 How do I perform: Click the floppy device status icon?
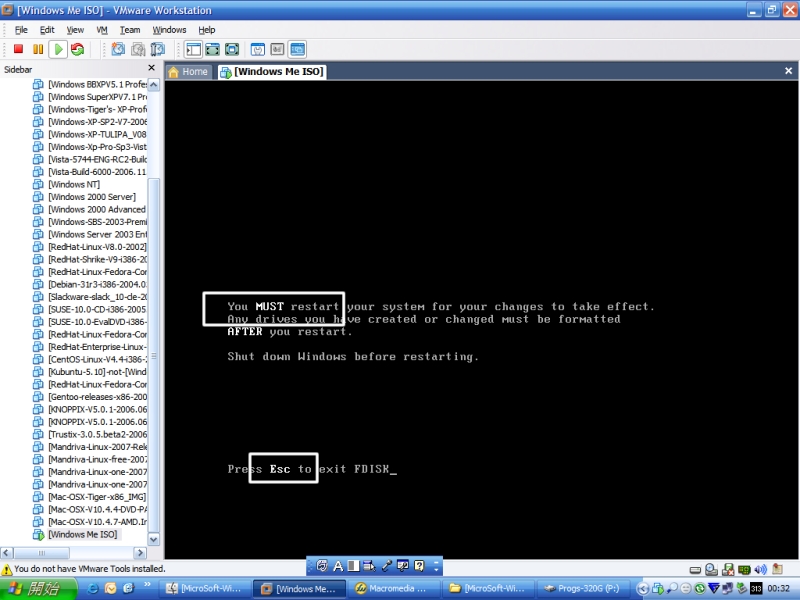728,569
